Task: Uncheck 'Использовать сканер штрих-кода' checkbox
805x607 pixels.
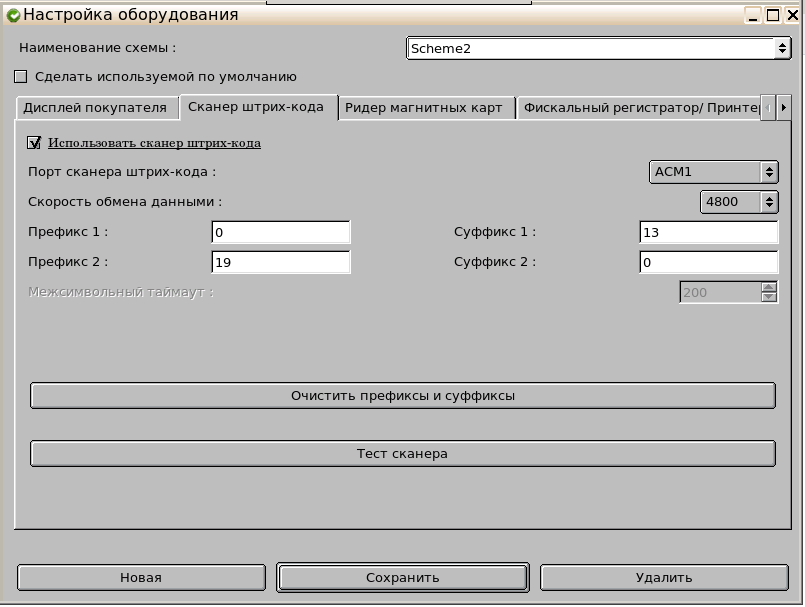Action: (x=34, y=143)
